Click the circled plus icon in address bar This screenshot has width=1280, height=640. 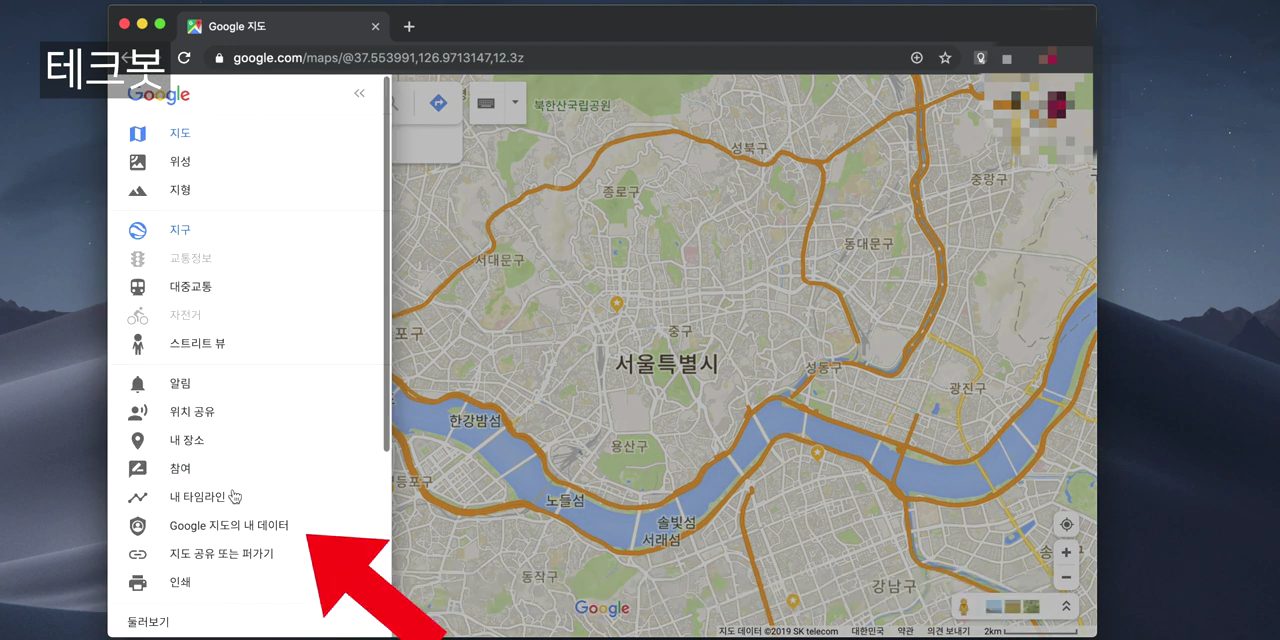click(916, 58)
